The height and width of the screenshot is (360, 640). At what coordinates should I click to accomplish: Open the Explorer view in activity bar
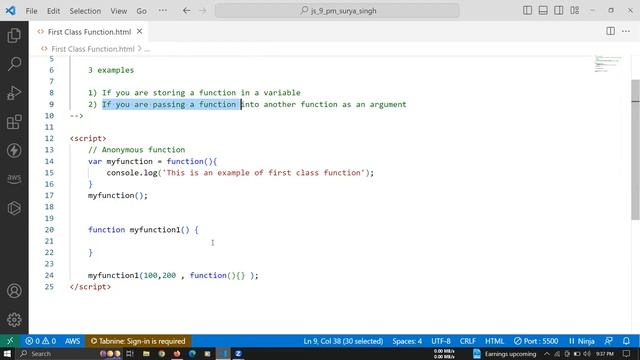click(x=14, y=36)
